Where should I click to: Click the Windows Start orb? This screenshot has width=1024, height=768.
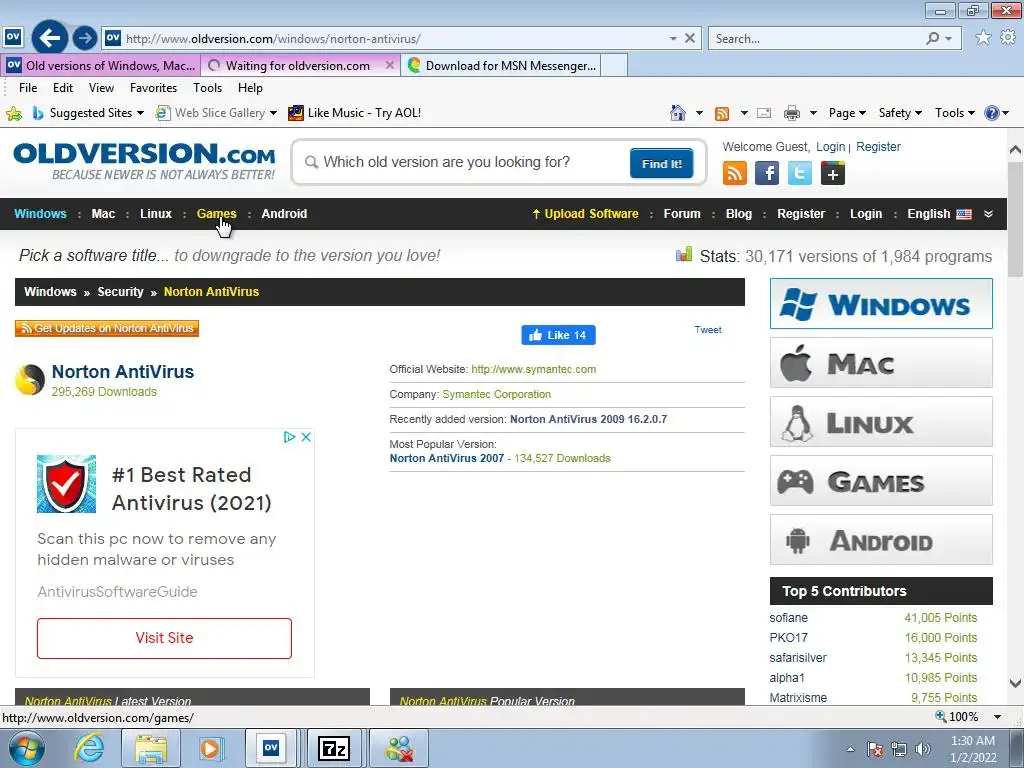(27, 748)
